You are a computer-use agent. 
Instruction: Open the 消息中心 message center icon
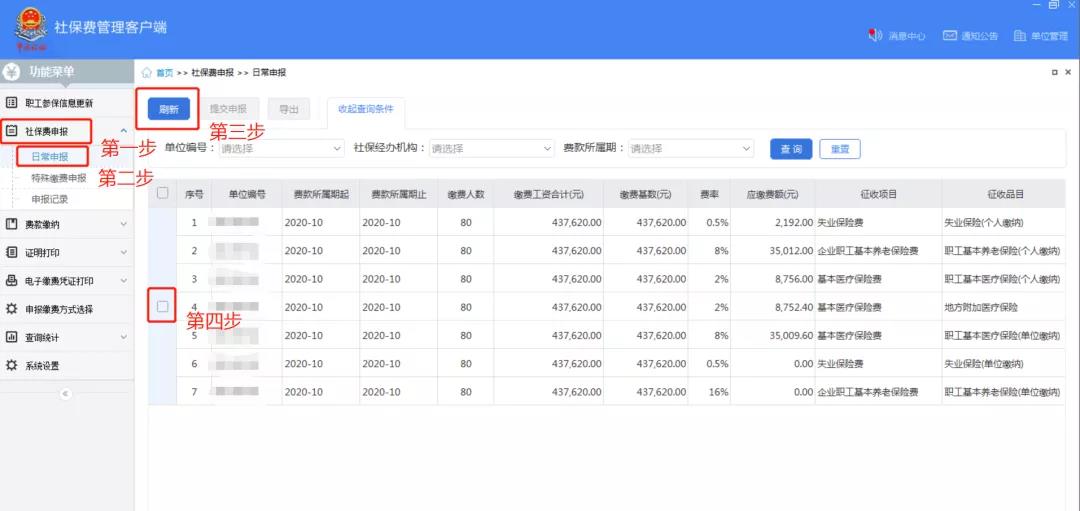tap(875, 36)
